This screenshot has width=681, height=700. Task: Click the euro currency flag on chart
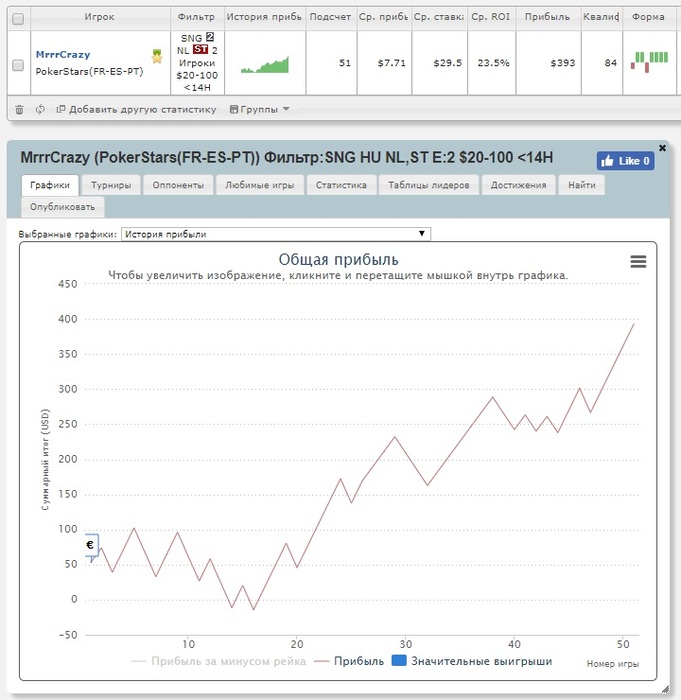91,546
